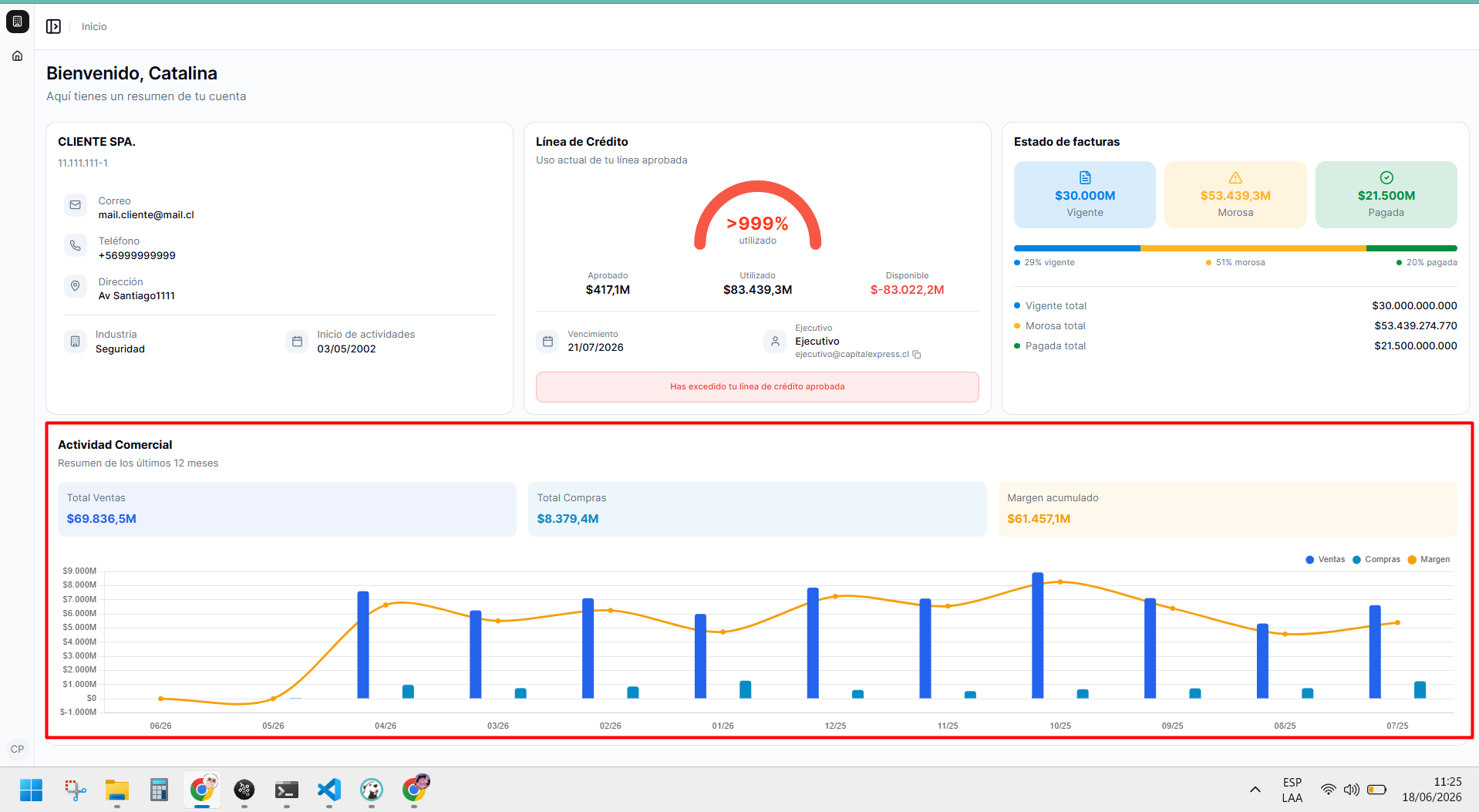Click the ejecutivo@capitalexpress.cl email

(x=852, y=355)
